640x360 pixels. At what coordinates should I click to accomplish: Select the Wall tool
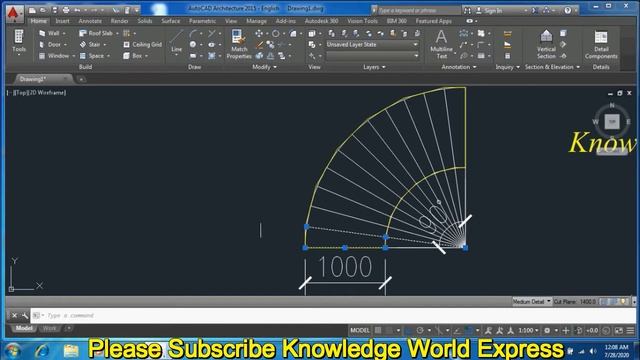click(49, 33)
